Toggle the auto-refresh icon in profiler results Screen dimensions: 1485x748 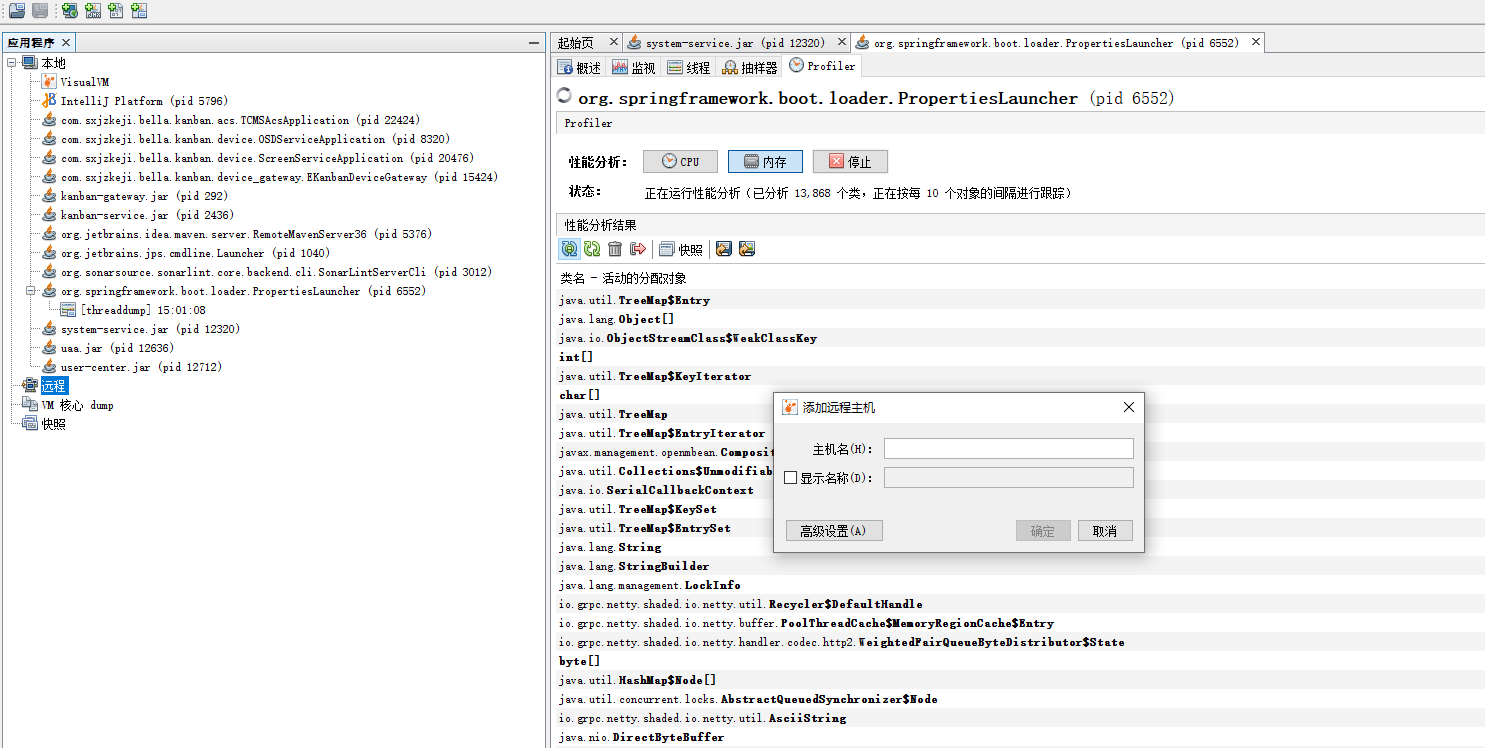coord(568,248)
